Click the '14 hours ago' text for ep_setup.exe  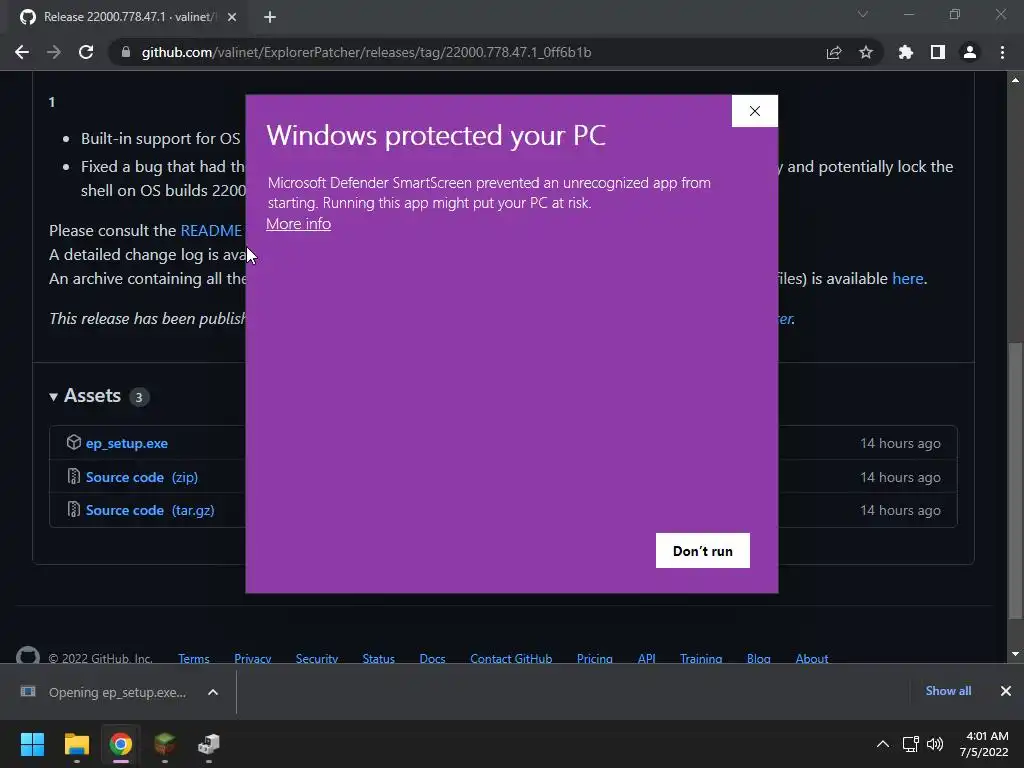[x=900, y=443]
